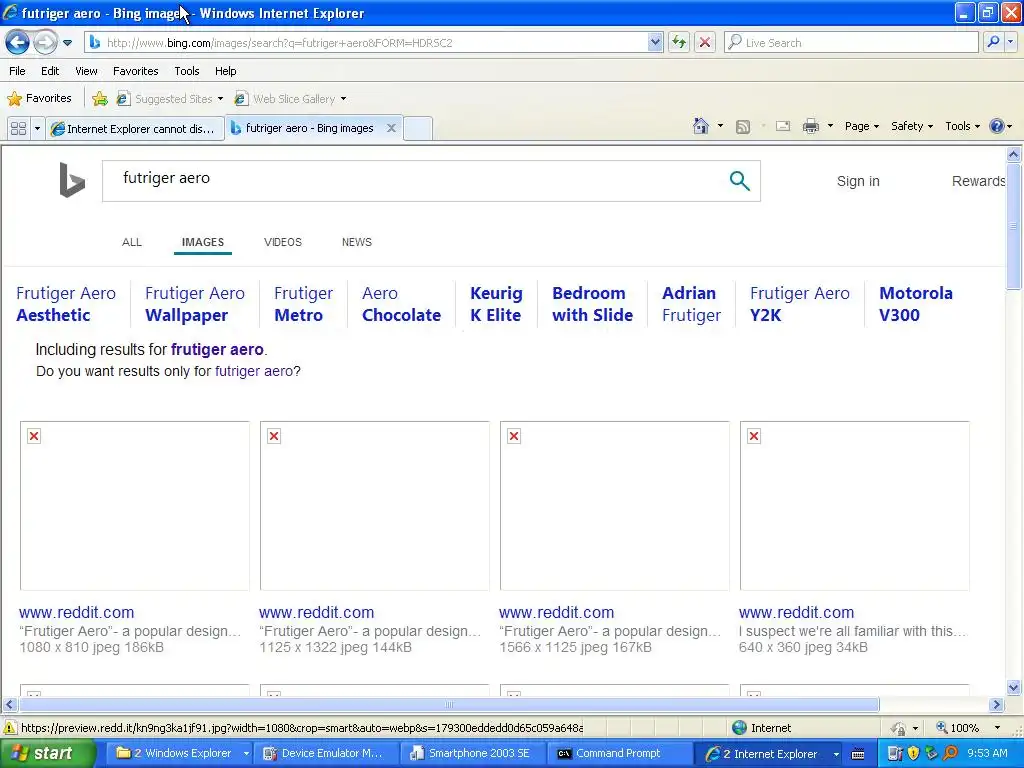Click the Live Search input box
Image resolution: width=1024 pixels, height=768 pixels.
[x=851, y=42]
